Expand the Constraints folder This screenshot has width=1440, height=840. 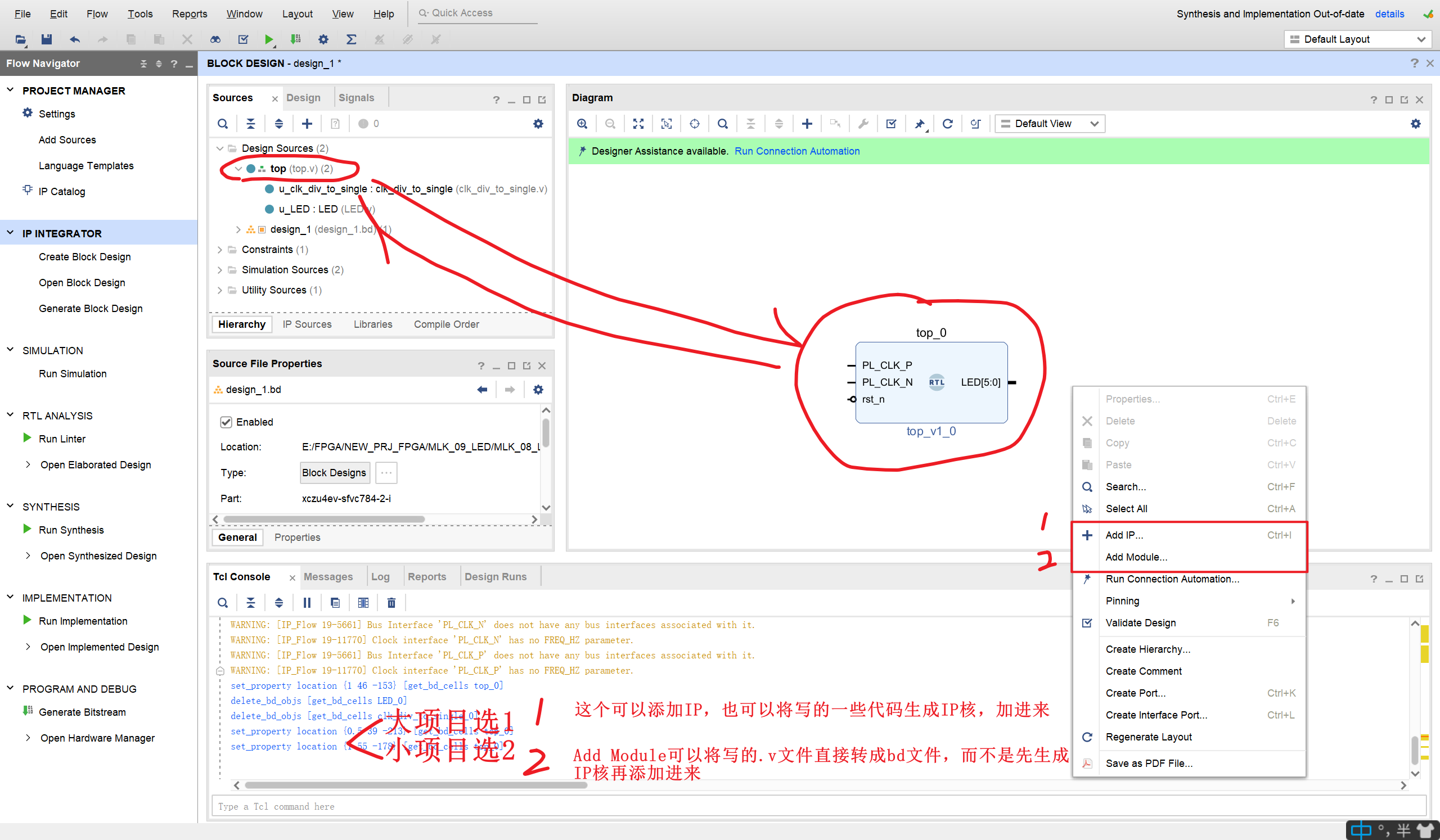220,250
